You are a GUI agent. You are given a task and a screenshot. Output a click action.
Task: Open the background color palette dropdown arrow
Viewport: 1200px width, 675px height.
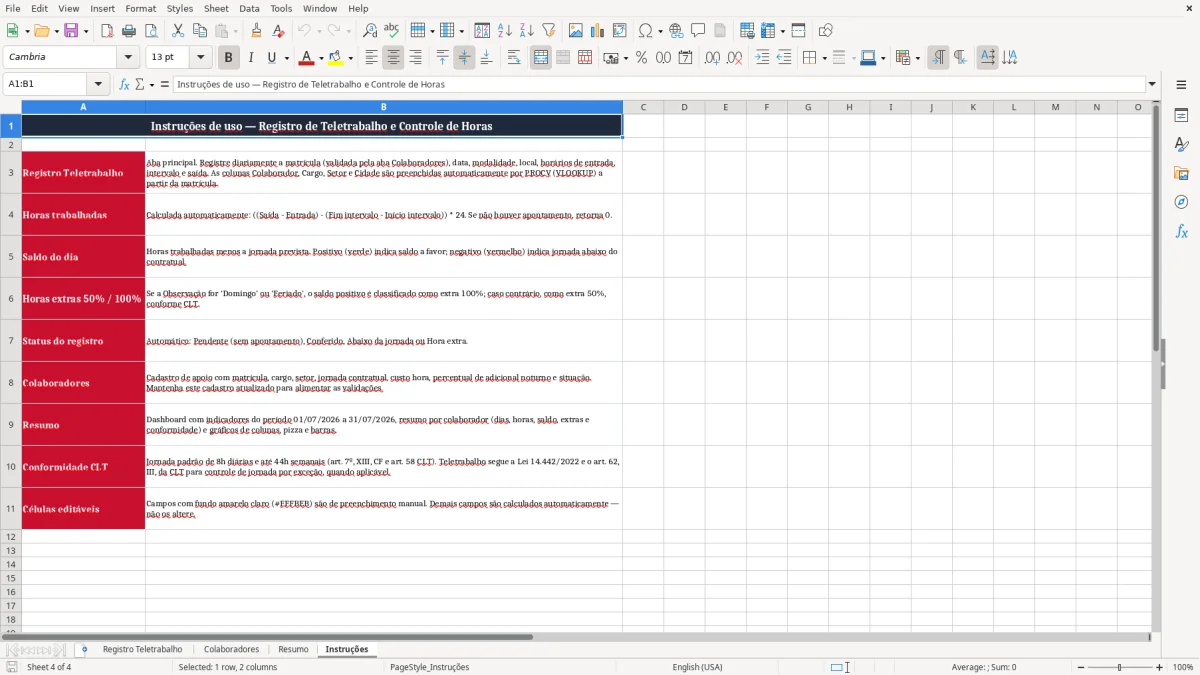(x=351, y=58)
